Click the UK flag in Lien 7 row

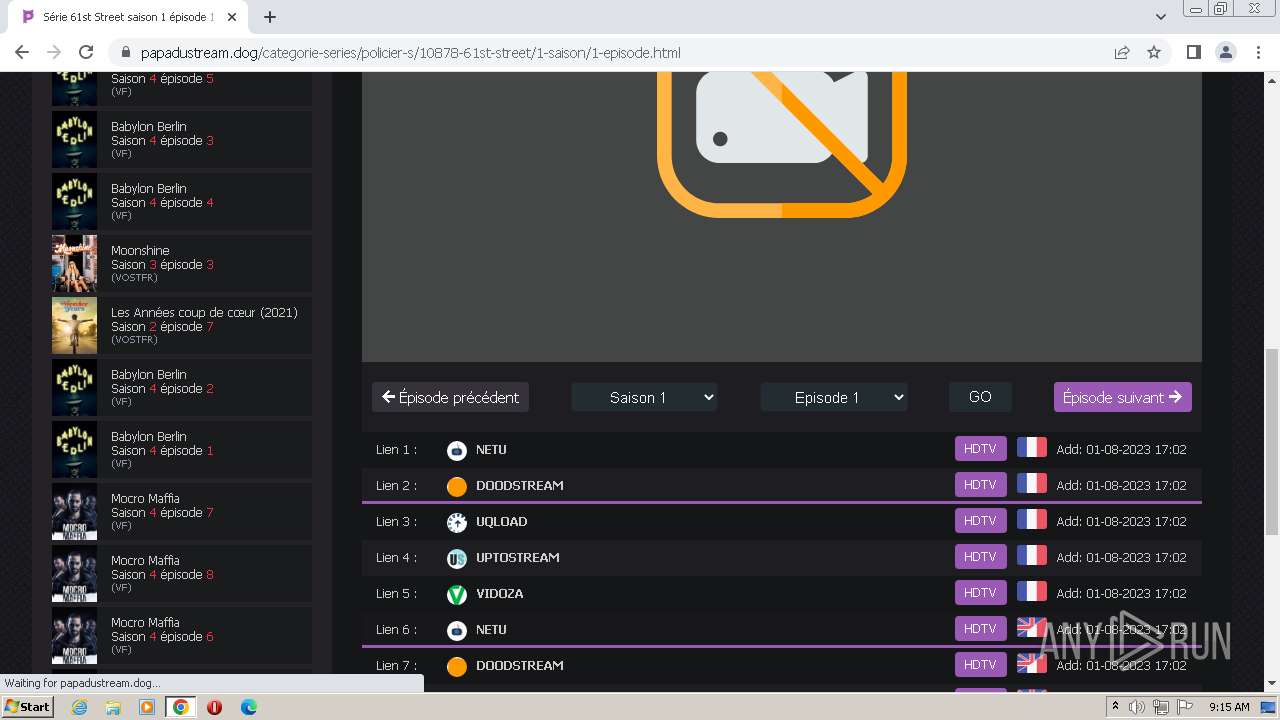click(x=1032, y=664)
